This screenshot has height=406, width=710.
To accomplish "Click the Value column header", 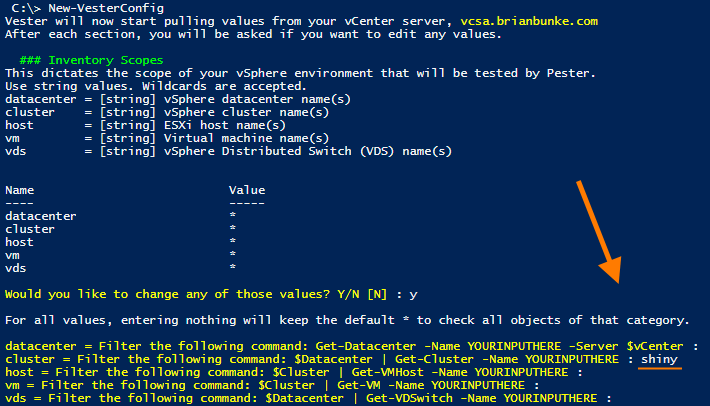I will [x=246, y=189].
